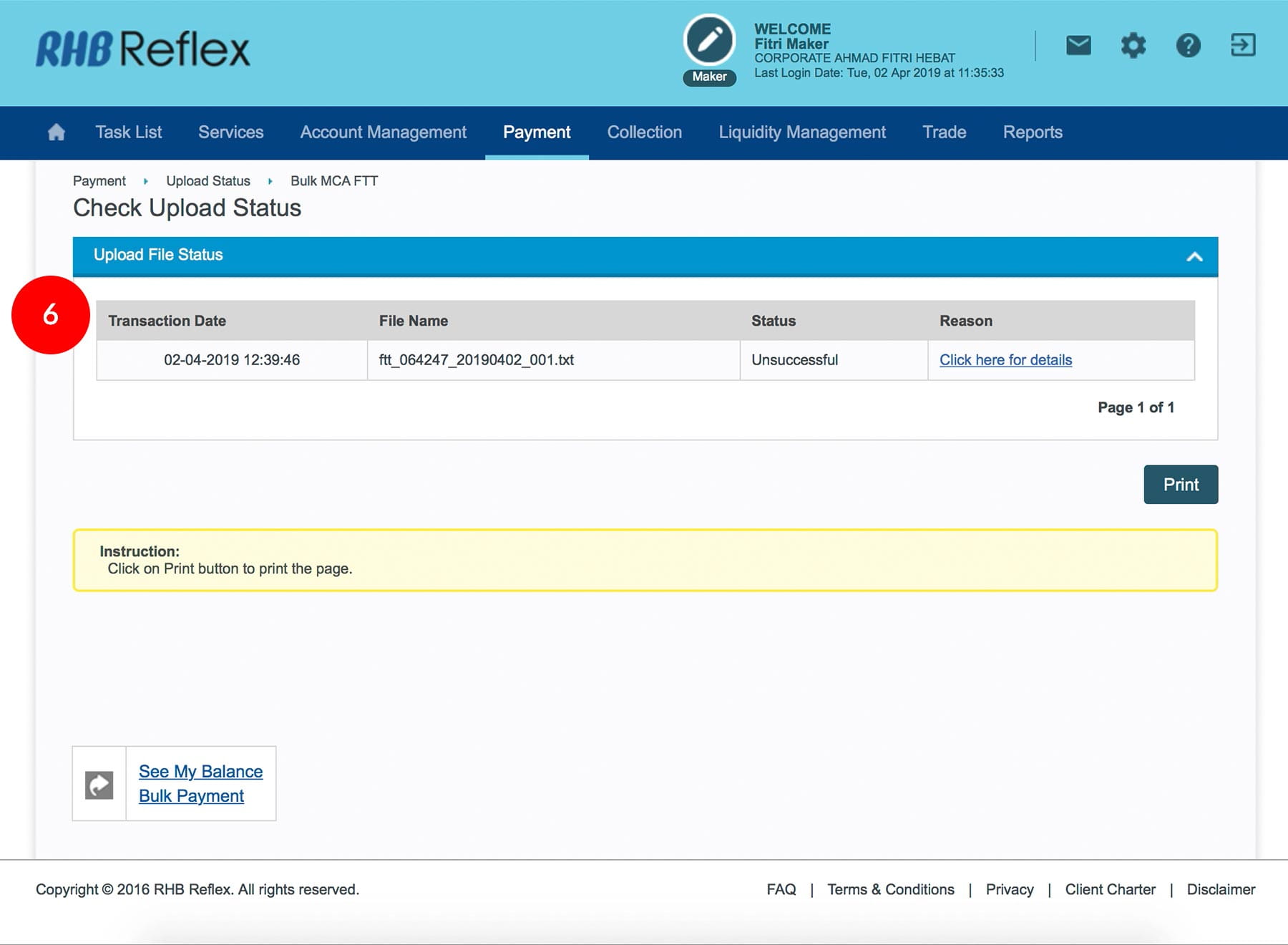Open Terms & Conditions footer link
Screen dimensions: 1288x945
(x=890, y=889)
